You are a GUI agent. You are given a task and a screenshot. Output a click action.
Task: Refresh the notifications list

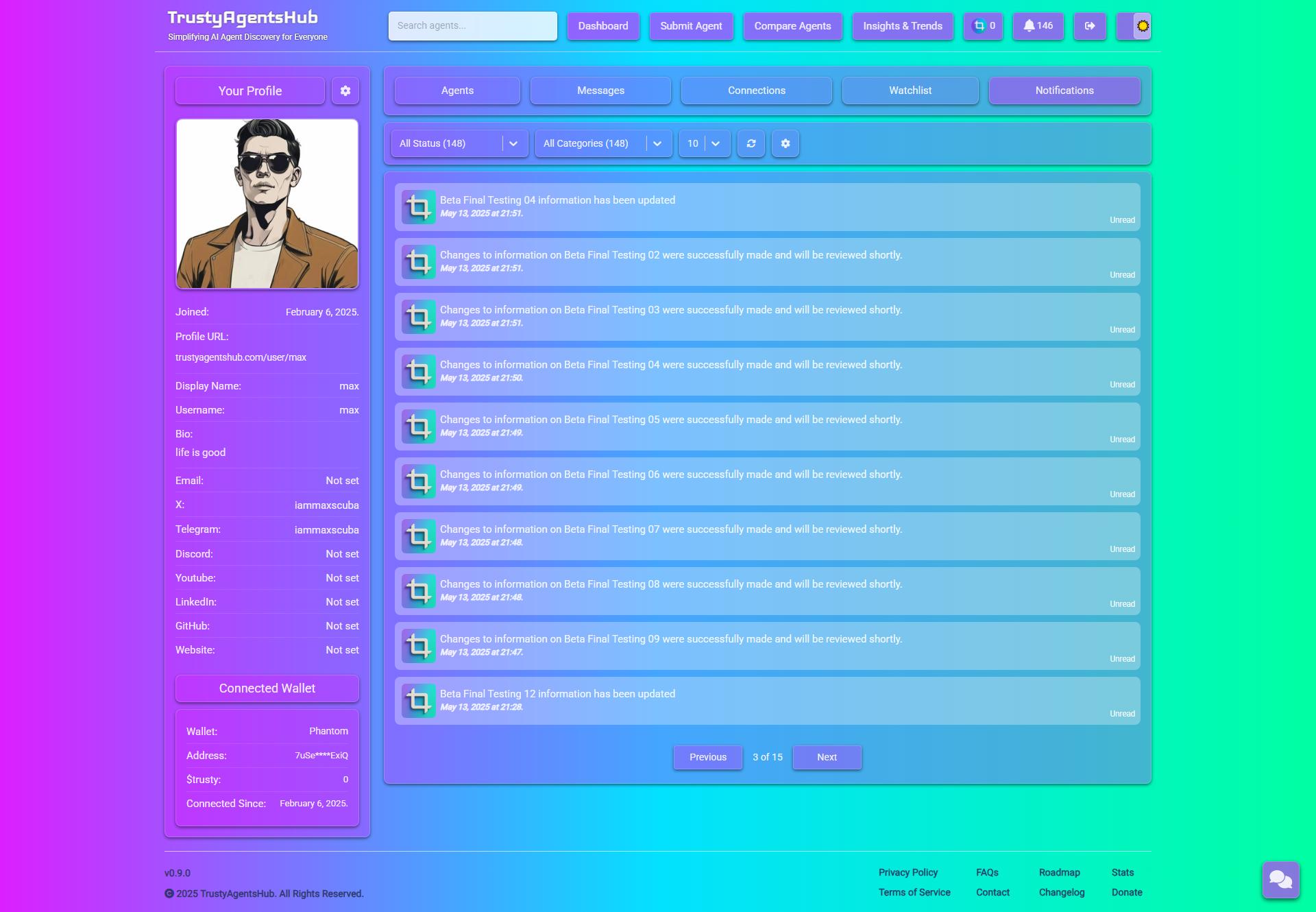(751, 143)
